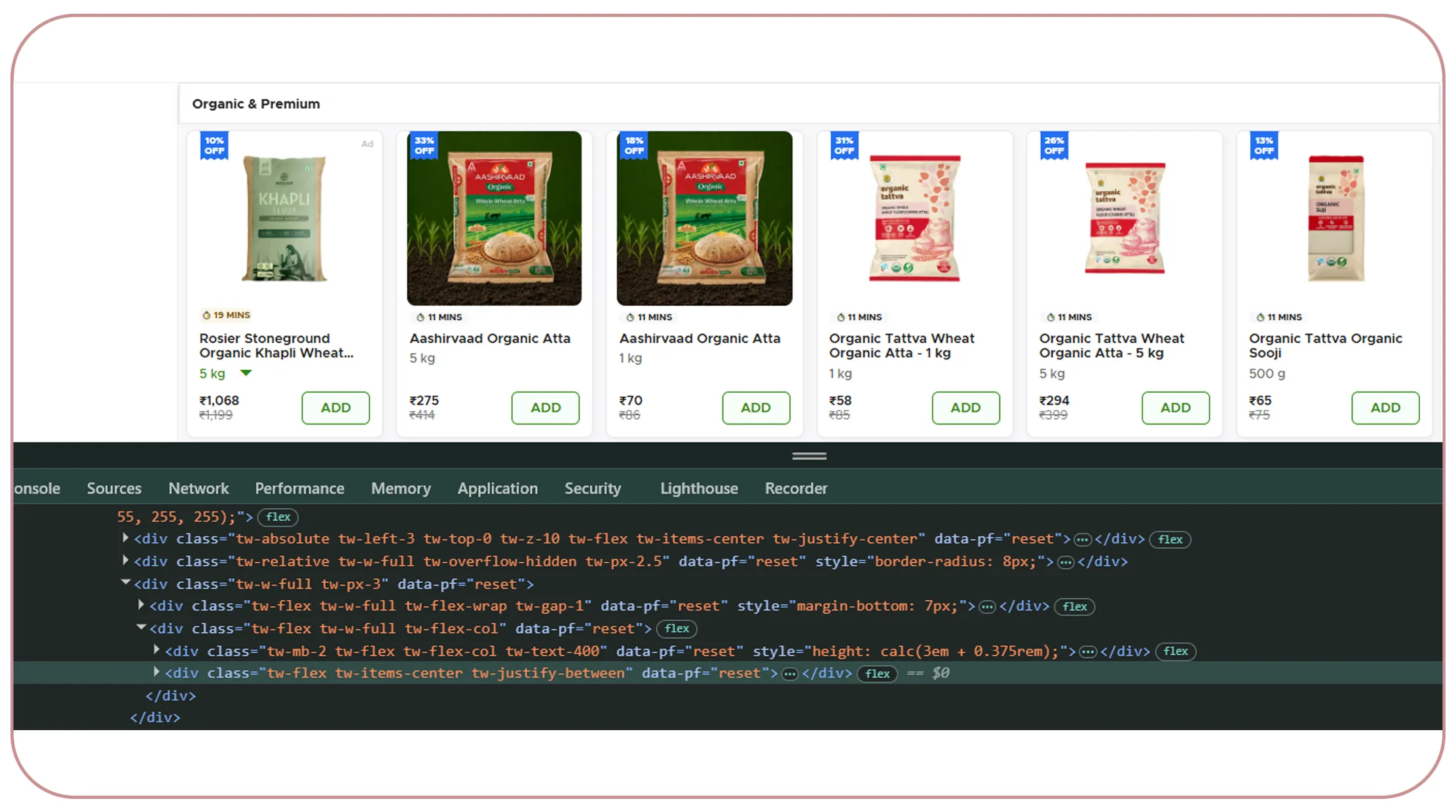Toggle flex badge on tw-absolute div

[x=1170, y=540]
